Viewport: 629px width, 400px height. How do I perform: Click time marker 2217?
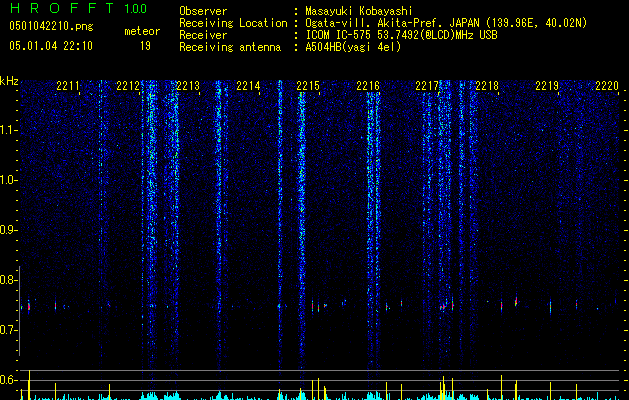(427, 86)
